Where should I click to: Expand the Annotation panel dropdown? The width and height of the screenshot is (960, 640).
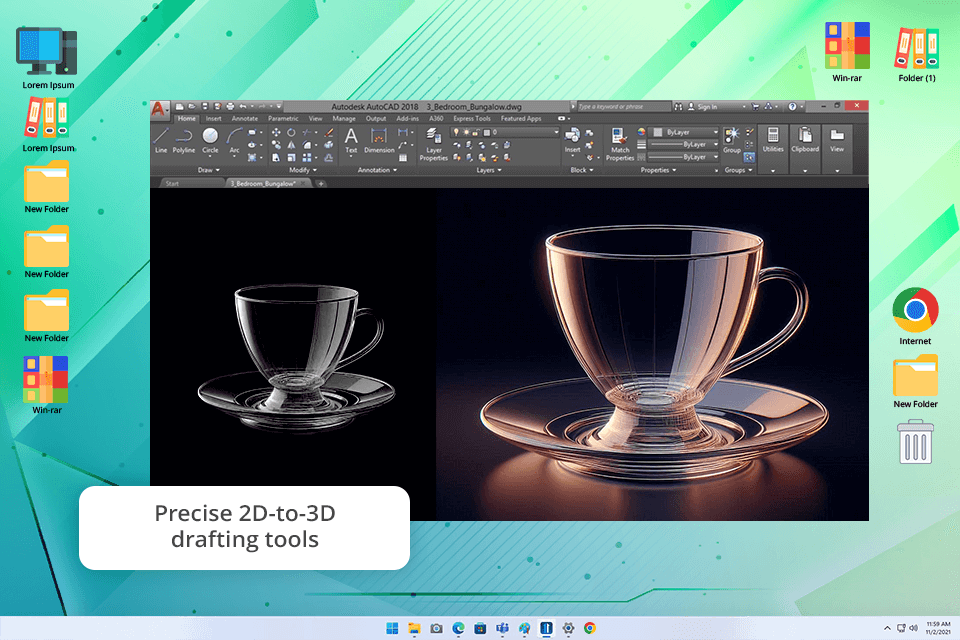pos(378,170)
